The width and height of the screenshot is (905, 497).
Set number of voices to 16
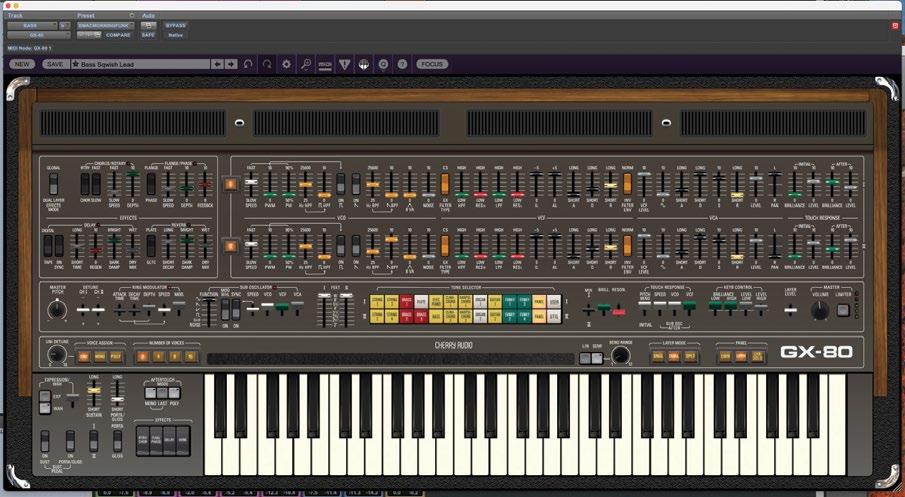coord(190,357)
